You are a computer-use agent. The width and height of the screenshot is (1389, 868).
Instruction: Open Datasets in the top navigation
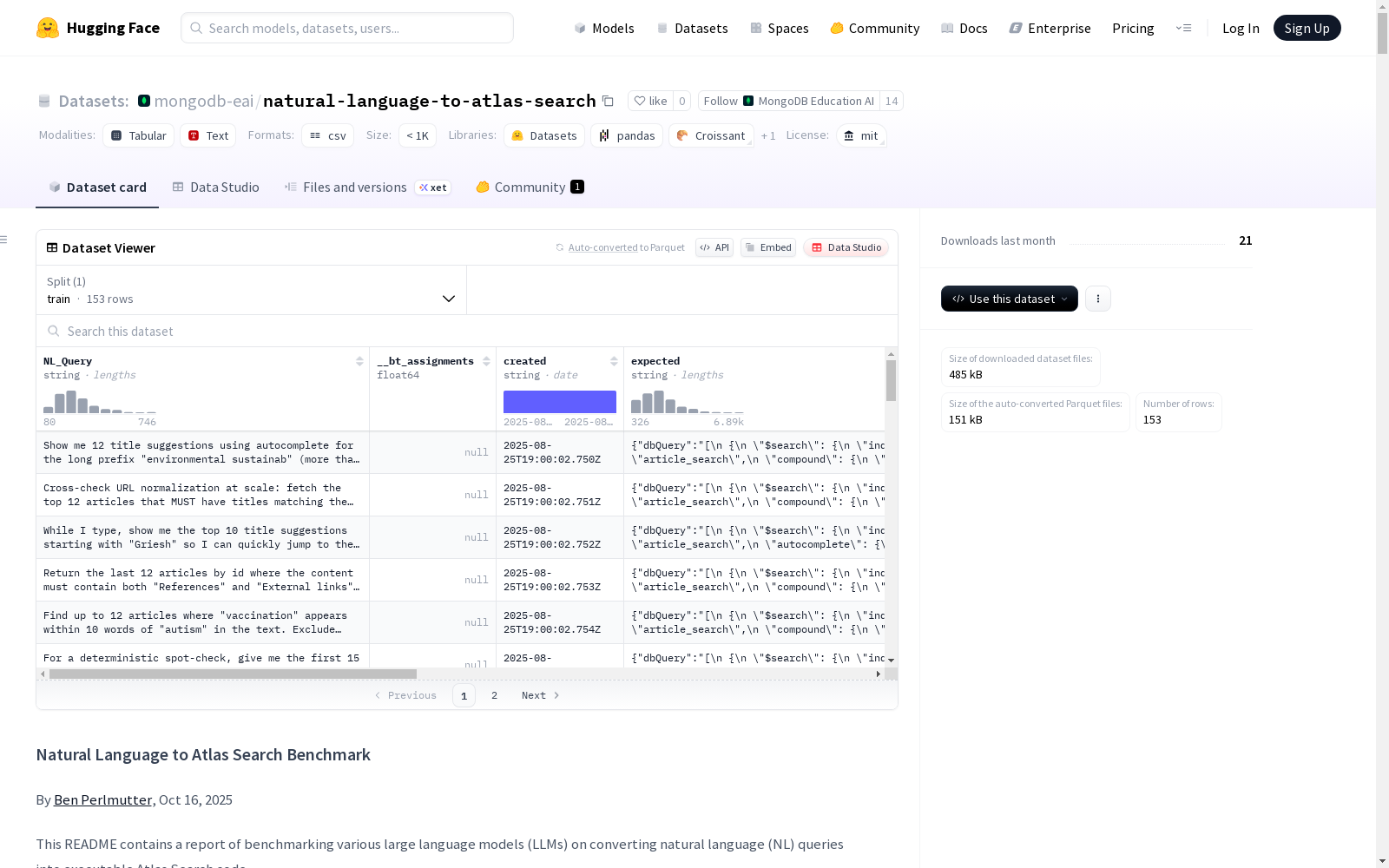tap(692, 28)
